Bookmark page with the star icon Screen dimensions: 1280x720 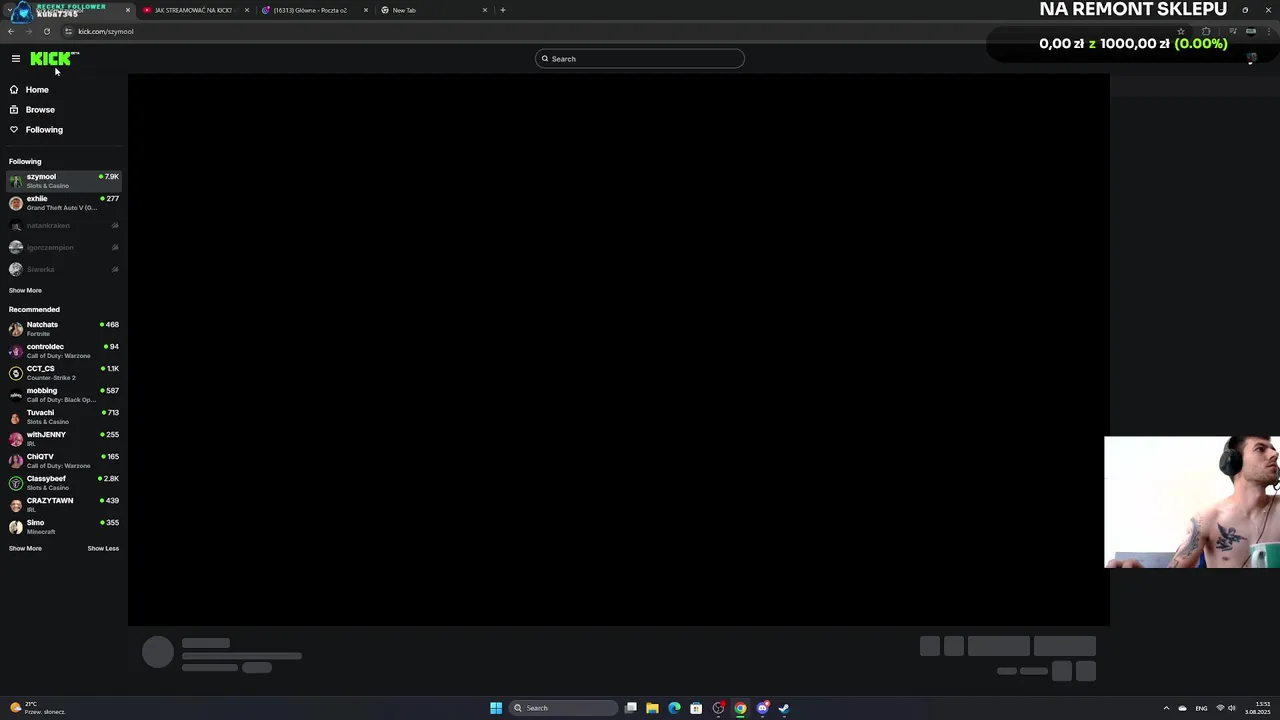point(1181,31)
